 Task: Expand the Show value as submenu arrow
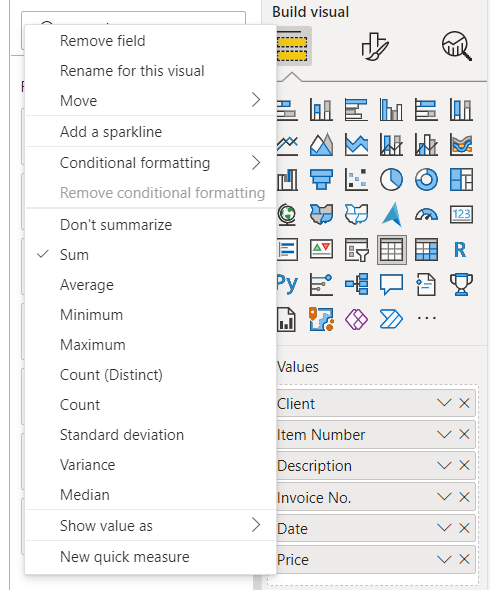pos(256,525)
